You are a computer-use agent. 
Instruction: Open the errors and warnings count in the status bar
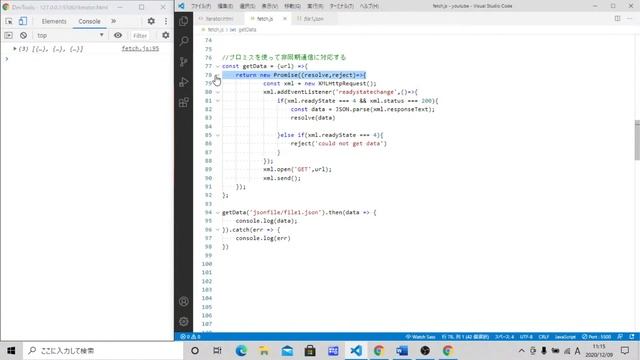(191, 337)
